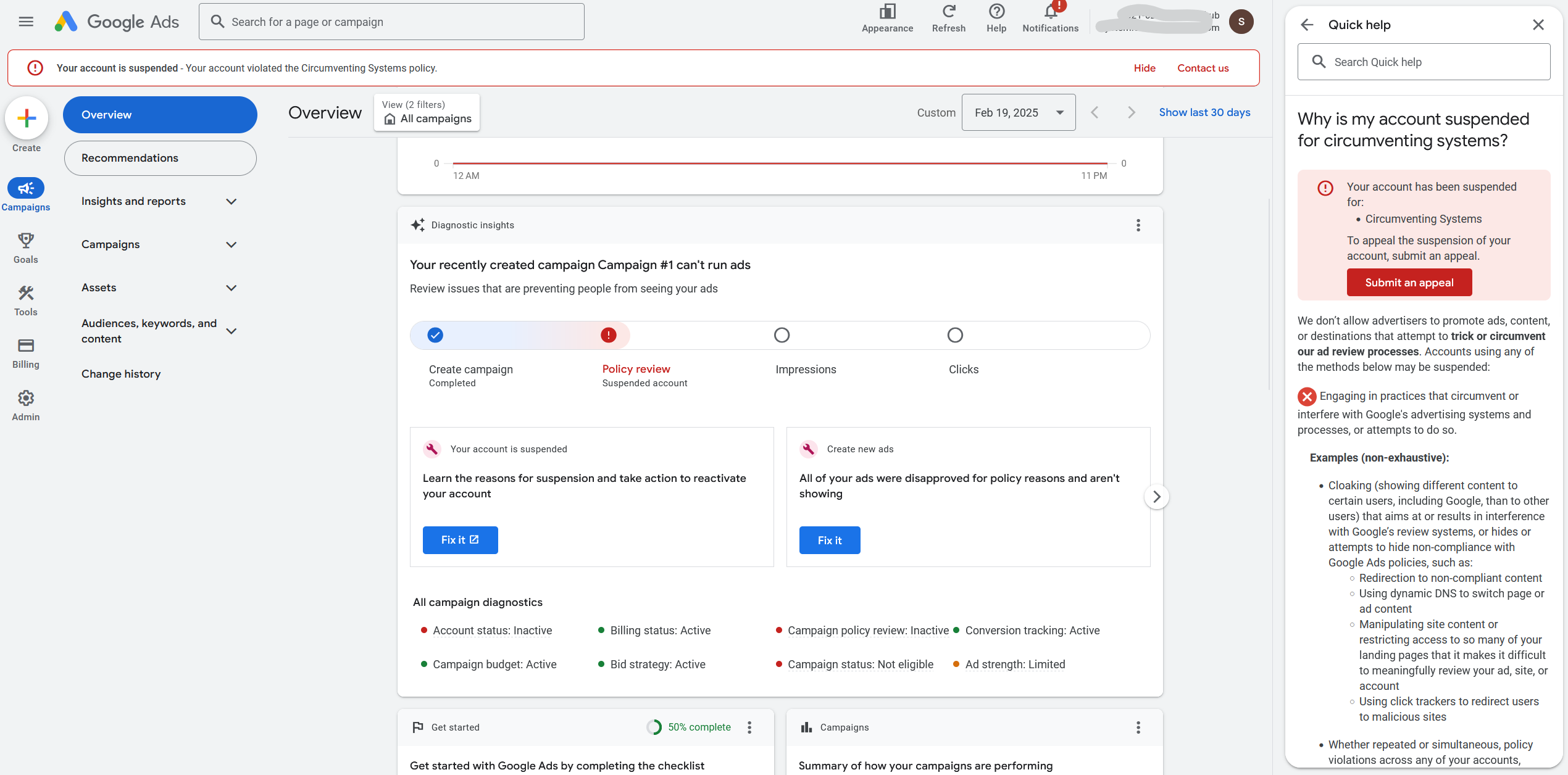
Task: Click the Policy review step label
Action: point(636,369)
